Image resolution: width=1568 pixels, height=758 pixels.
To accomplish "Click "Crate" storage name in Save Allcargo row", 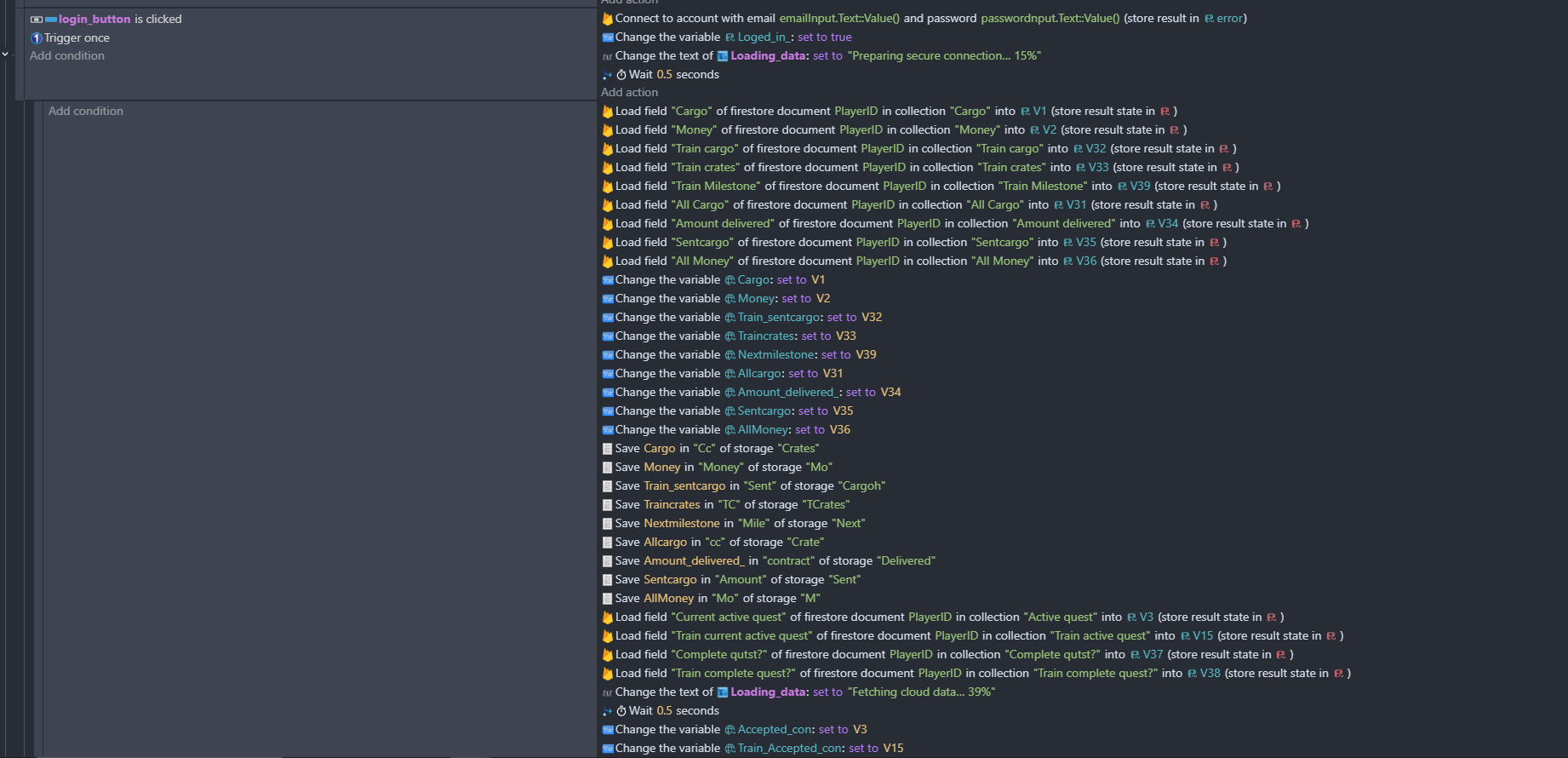I will click(805, 542).
